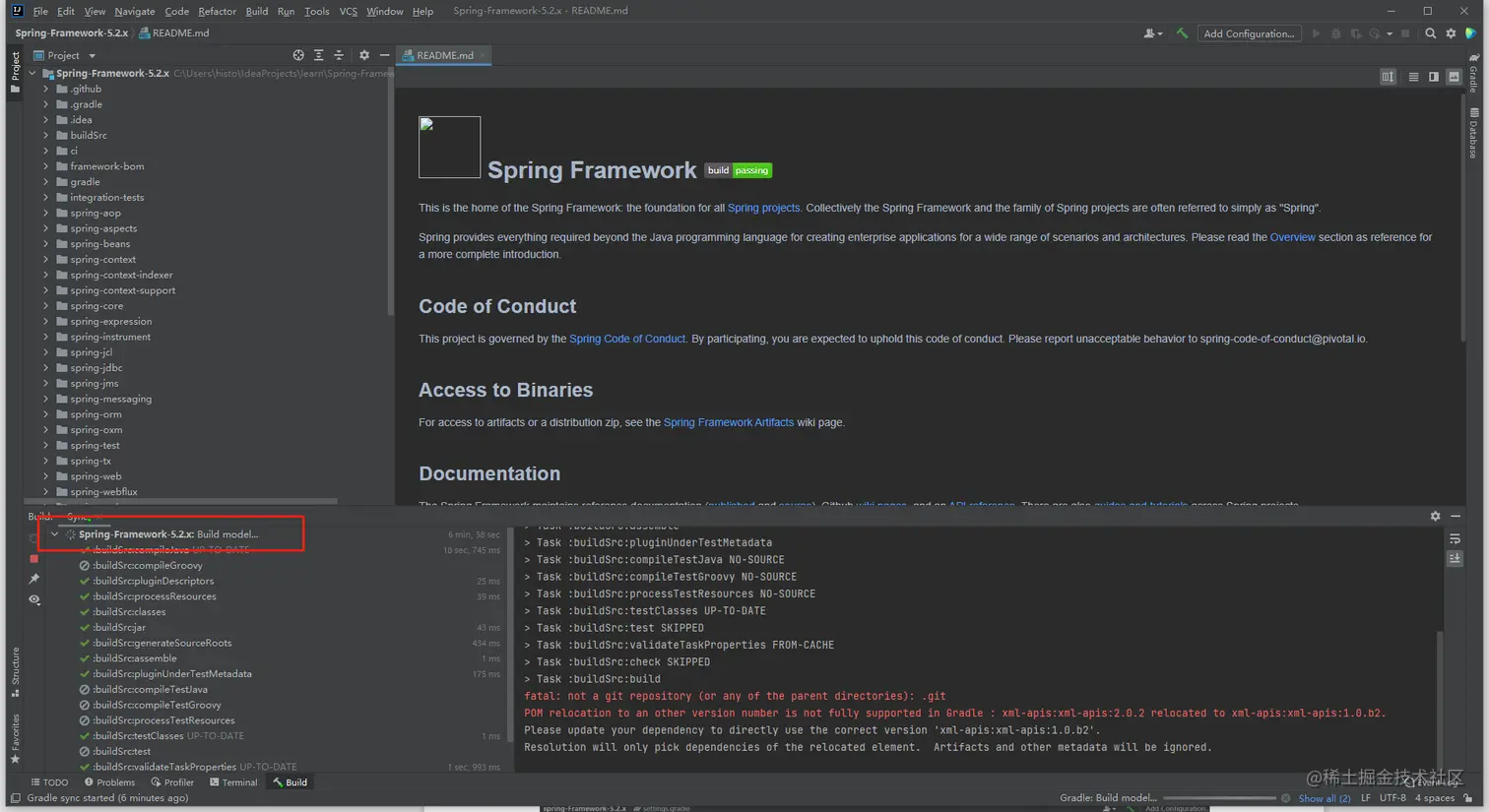
Task: Open the Overview link in README
Action: coord(1292,237)
